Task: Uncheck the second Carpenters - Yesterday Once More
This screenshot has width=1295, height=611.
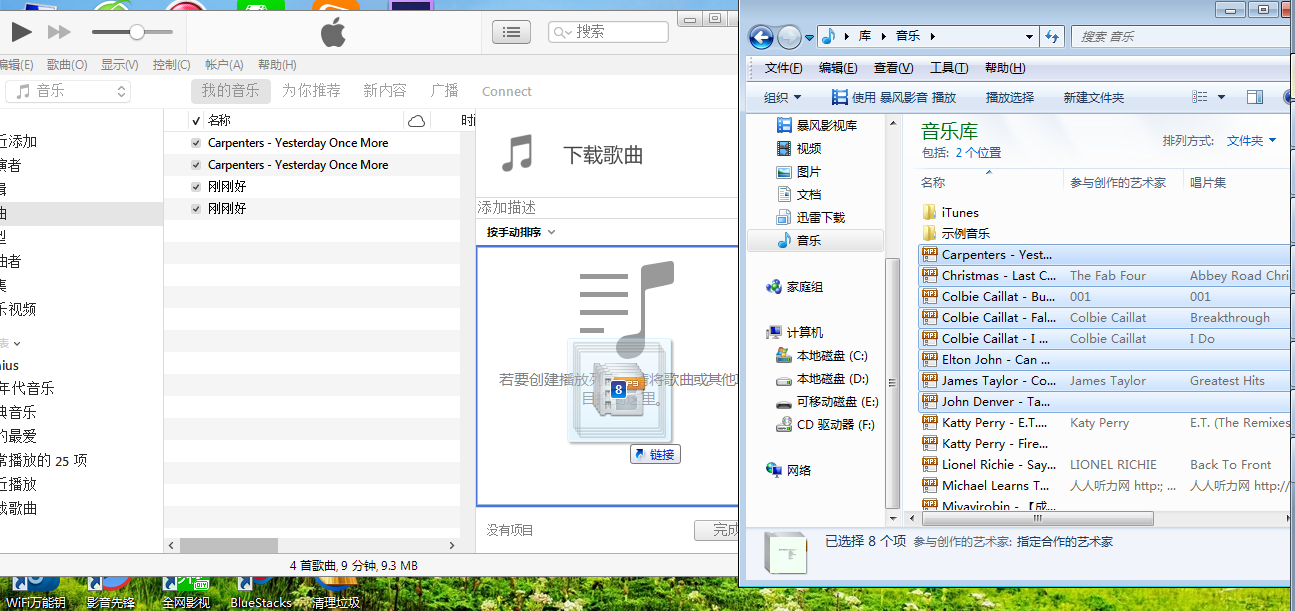Action: click(196, 165)
